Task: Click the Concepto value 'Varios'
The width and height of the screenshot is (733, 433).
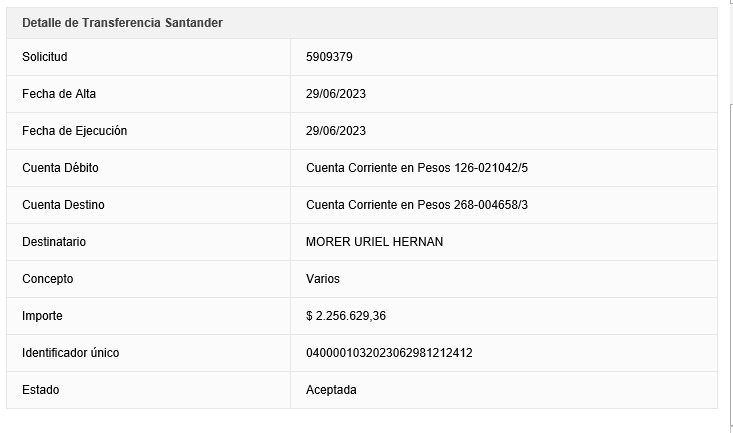Action: (323, 279)
